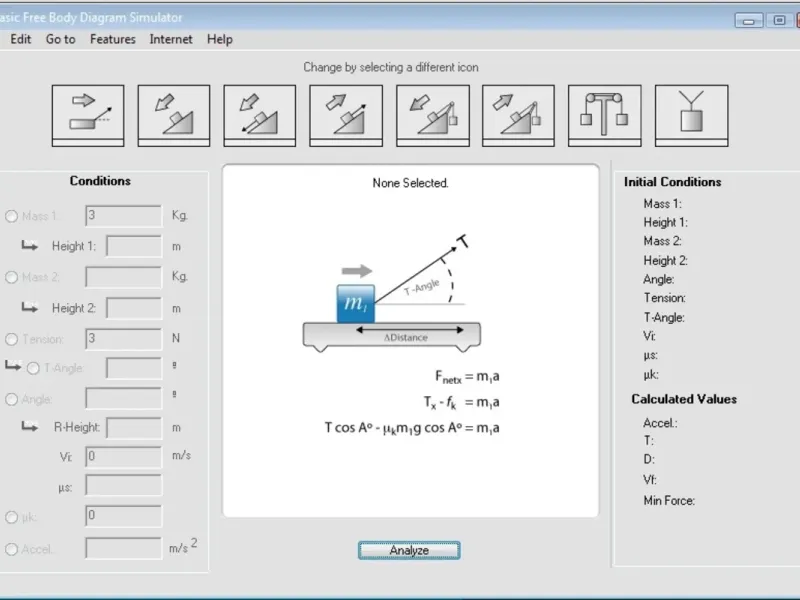
Task: Select the Mass 2 radio button
Action: click(11, 277)
